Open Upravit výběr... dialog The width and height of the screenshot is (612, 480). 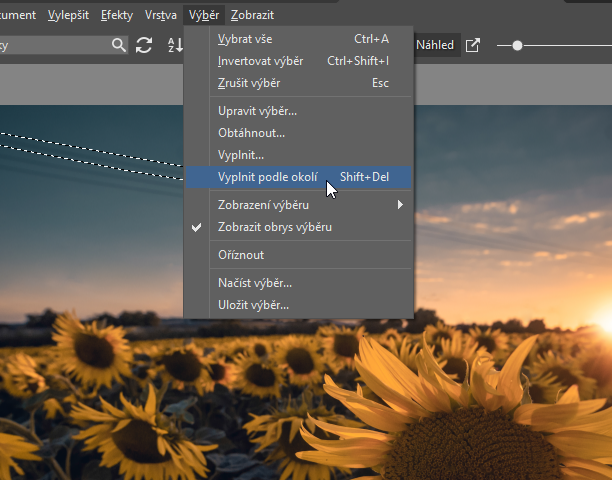click(x=299, y=111)
